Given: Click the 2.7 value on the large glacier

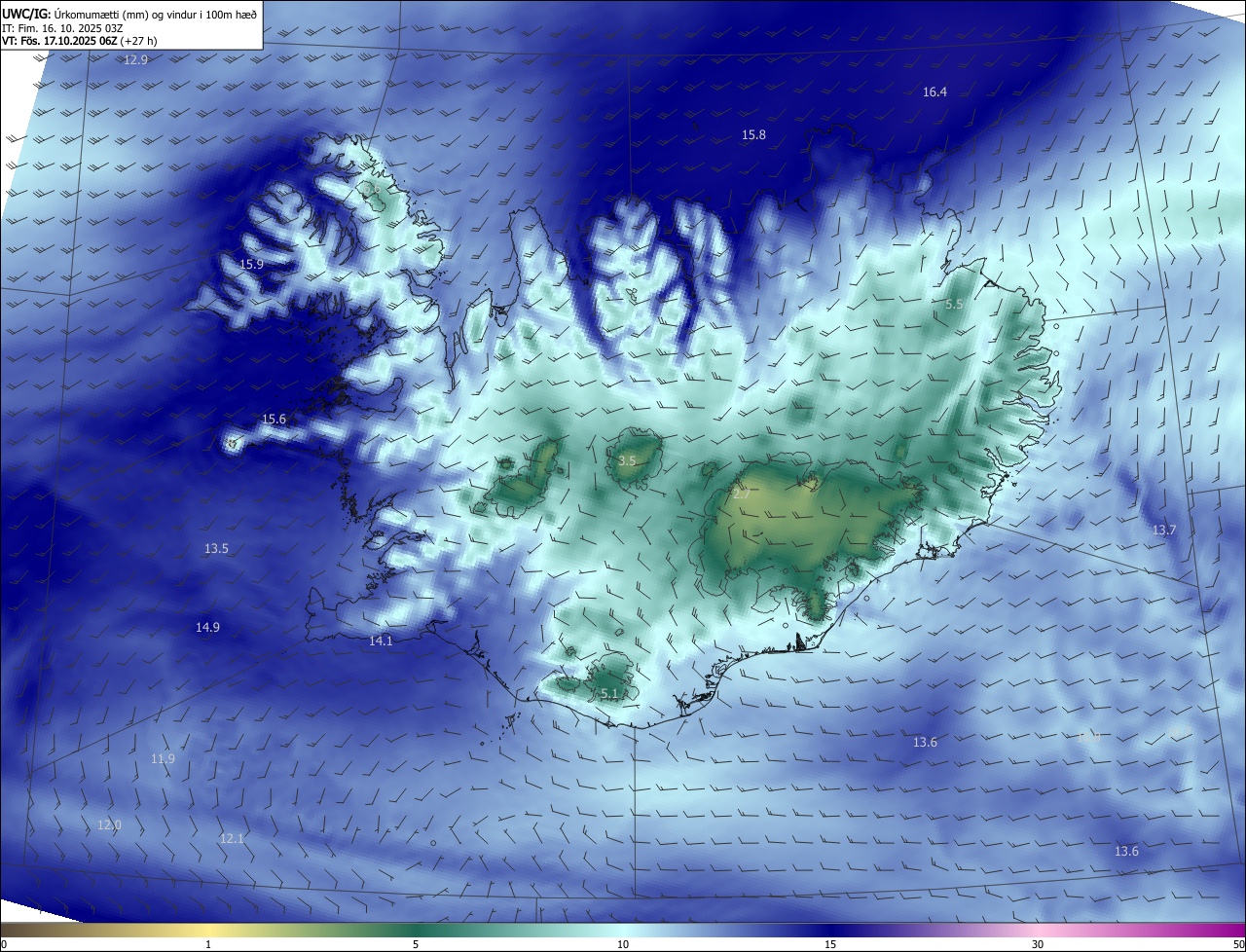Looking at the screenshot, I should pyautogui.click(x=742, y=494).
